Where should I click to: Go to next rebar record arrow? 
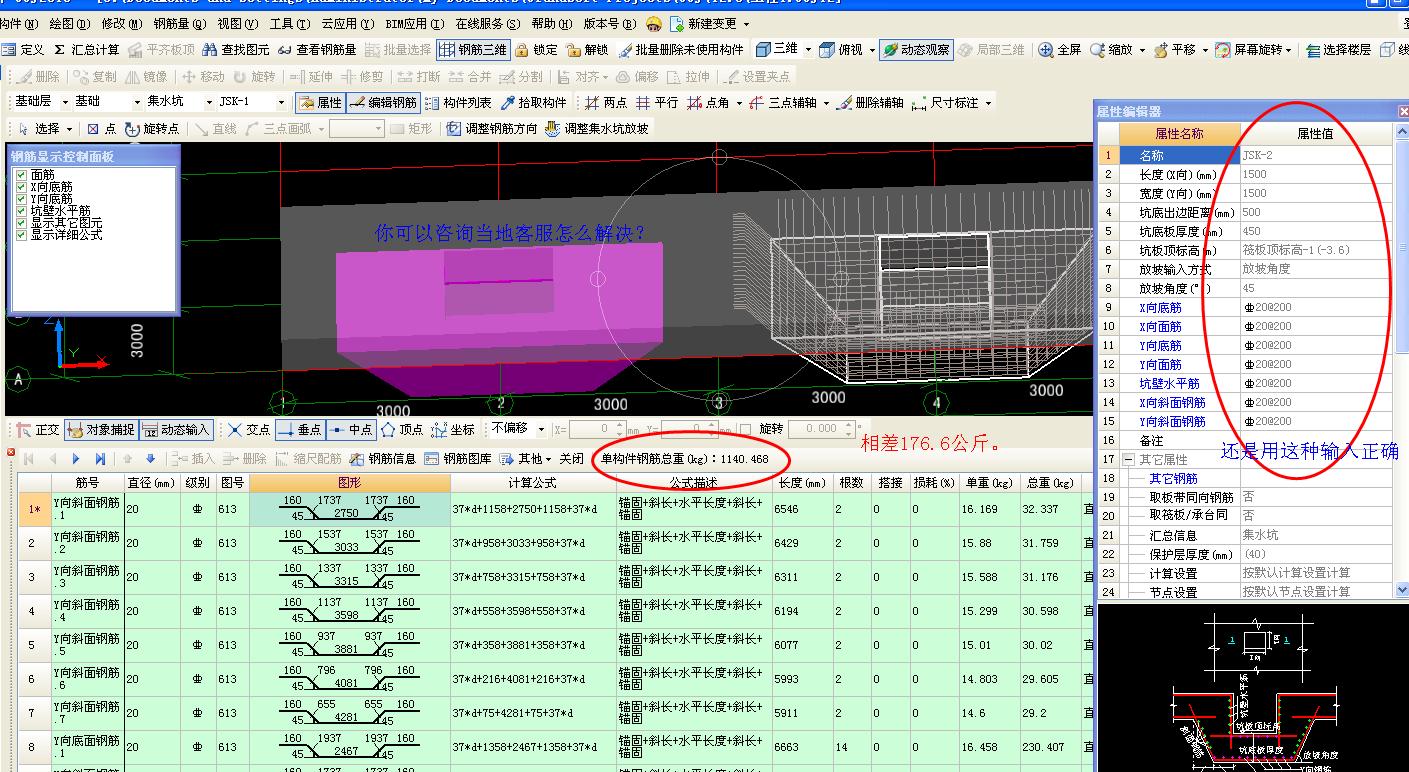(76, 459)
